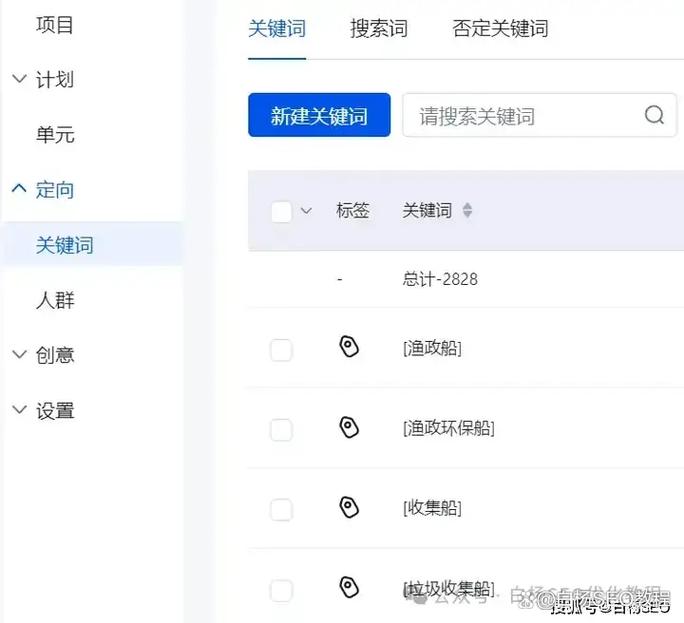The image size is (684, 623).
Task: Switch to the 搜索词 tab
Action: [x=378, y=28]
